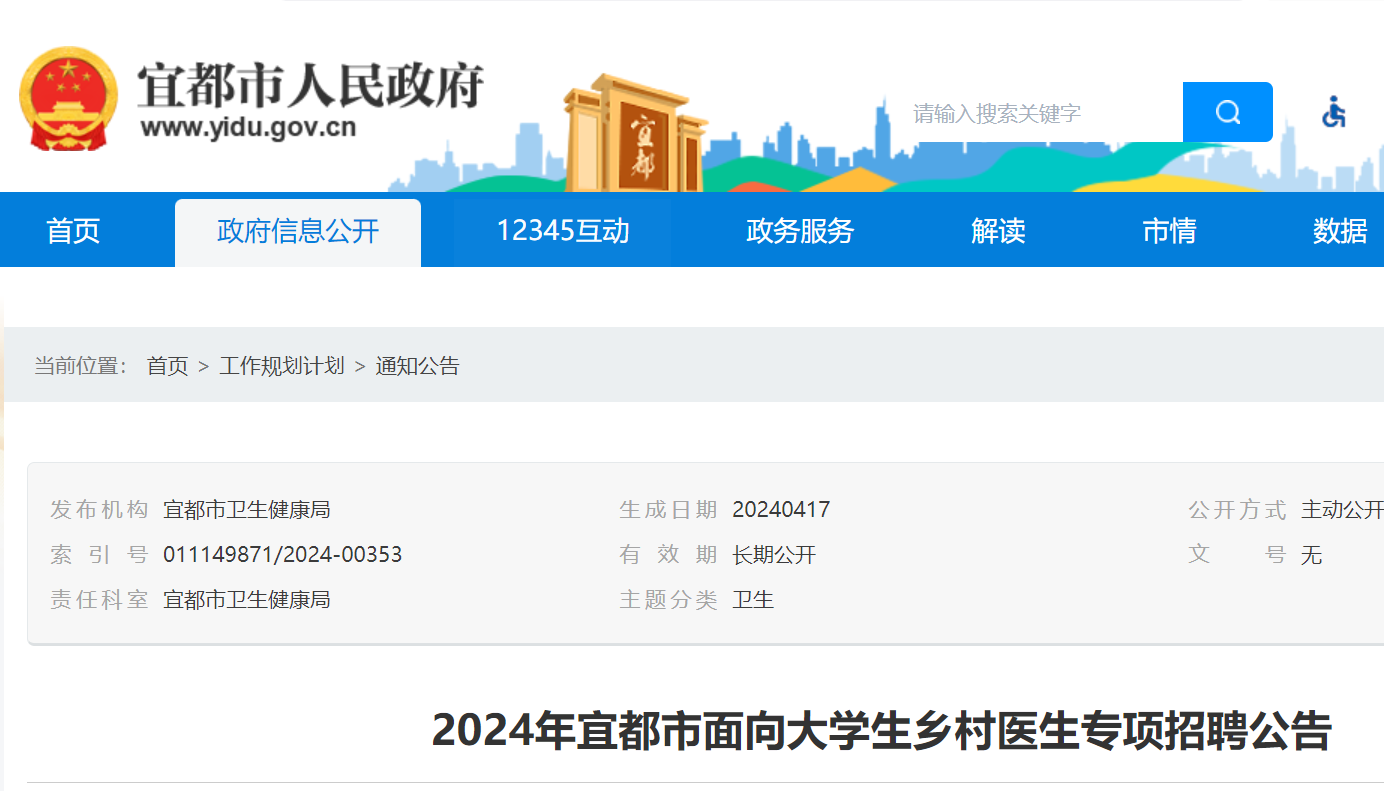Screen dimensions: 1384x791
Task: Click the magnifier search button
Action: (x=1227, y=112)
